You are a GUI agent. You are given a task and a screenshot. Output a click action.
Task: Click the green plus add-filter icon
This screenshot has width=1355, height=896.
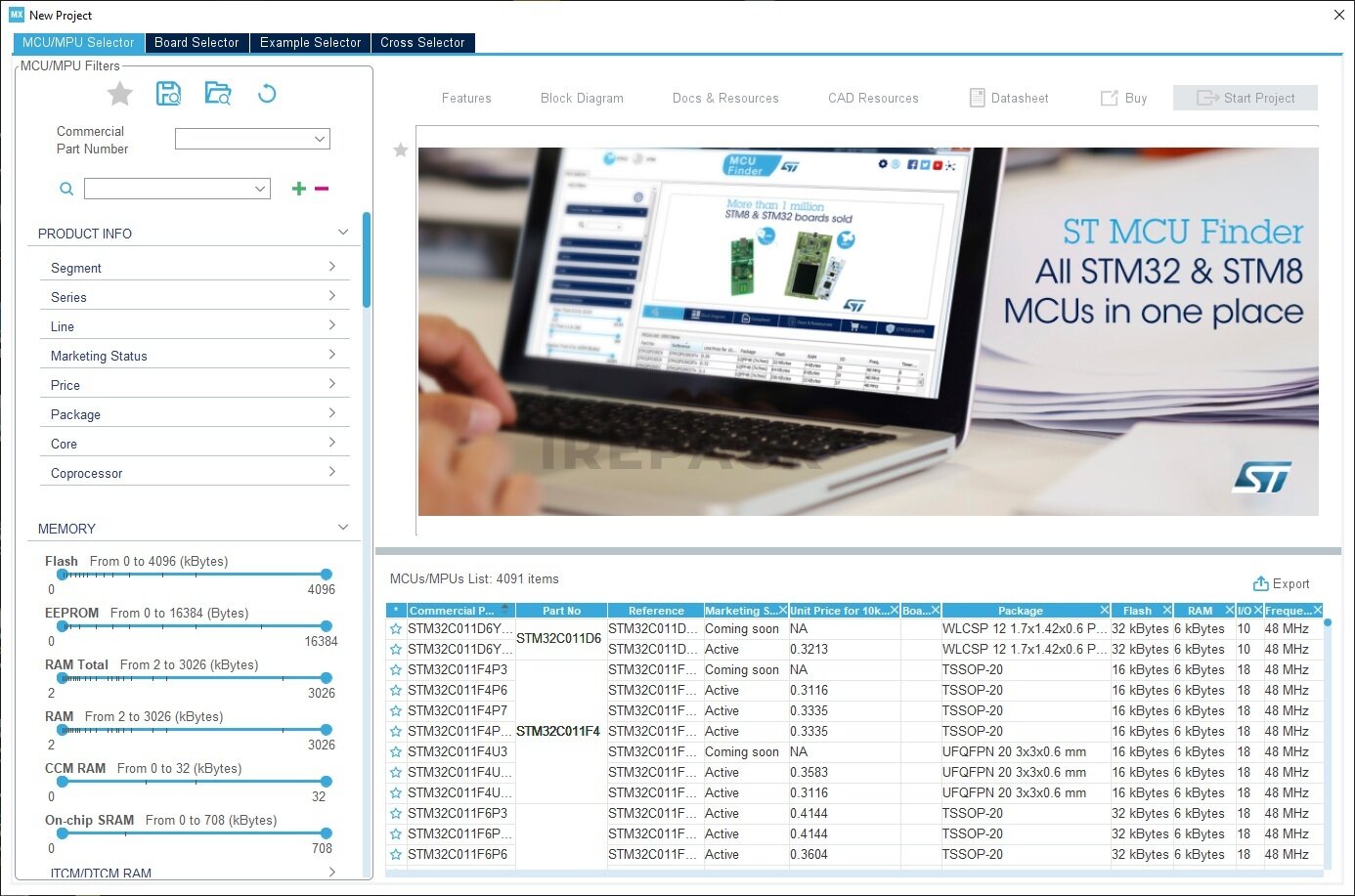click(x=299, y=189)
